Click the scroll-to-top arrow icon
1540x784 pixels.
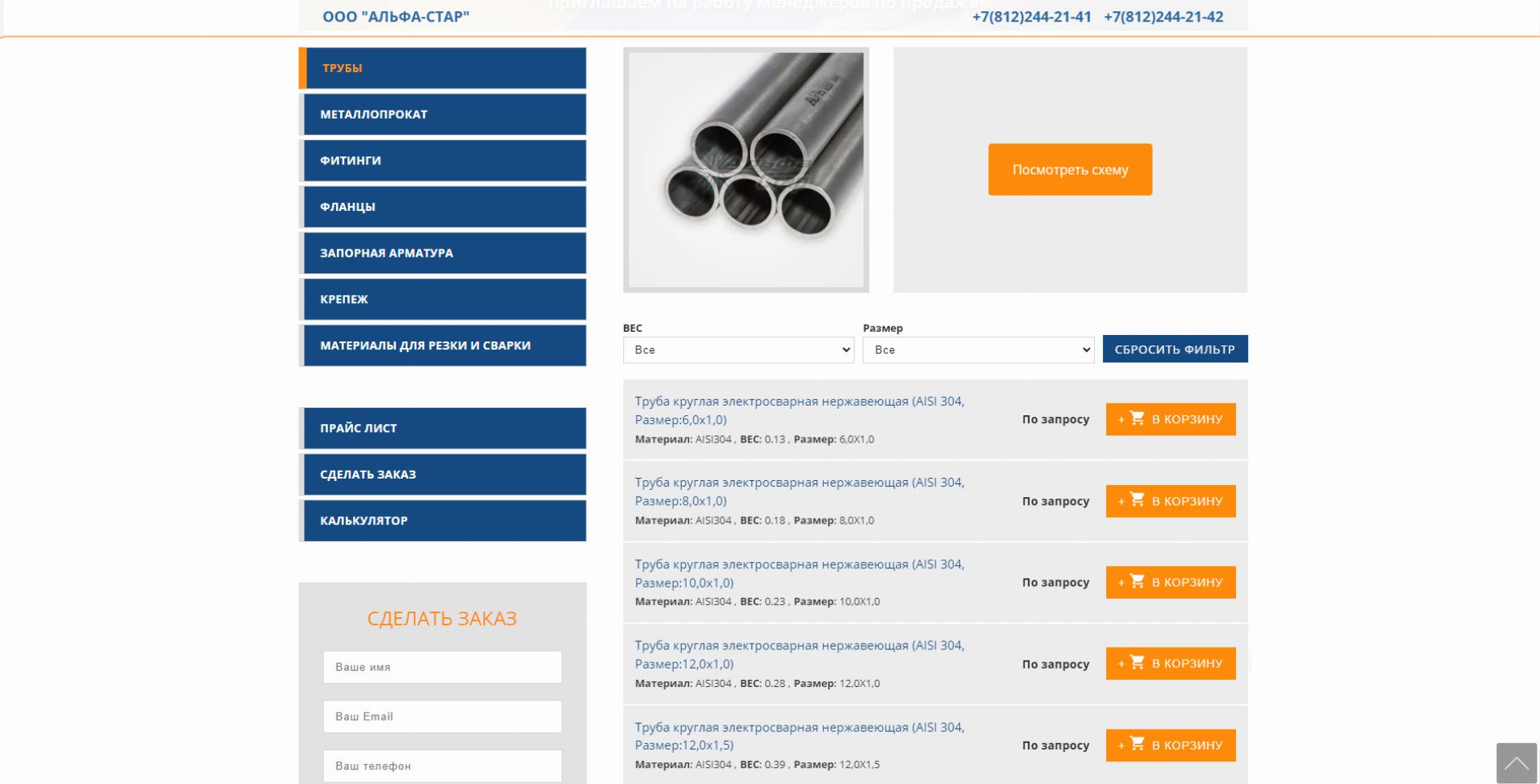tap(1515, 762)
